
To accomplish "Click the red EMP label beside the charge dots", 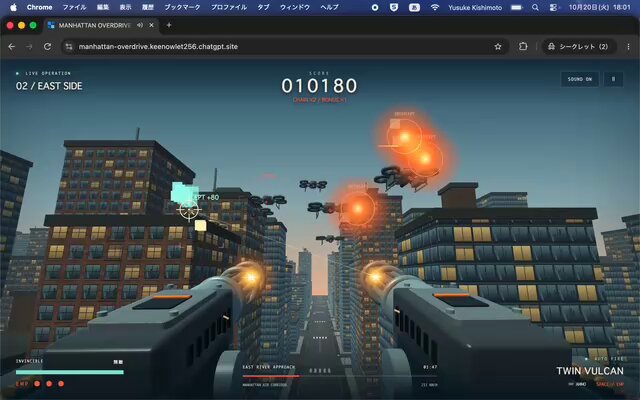I will point(22,384).
